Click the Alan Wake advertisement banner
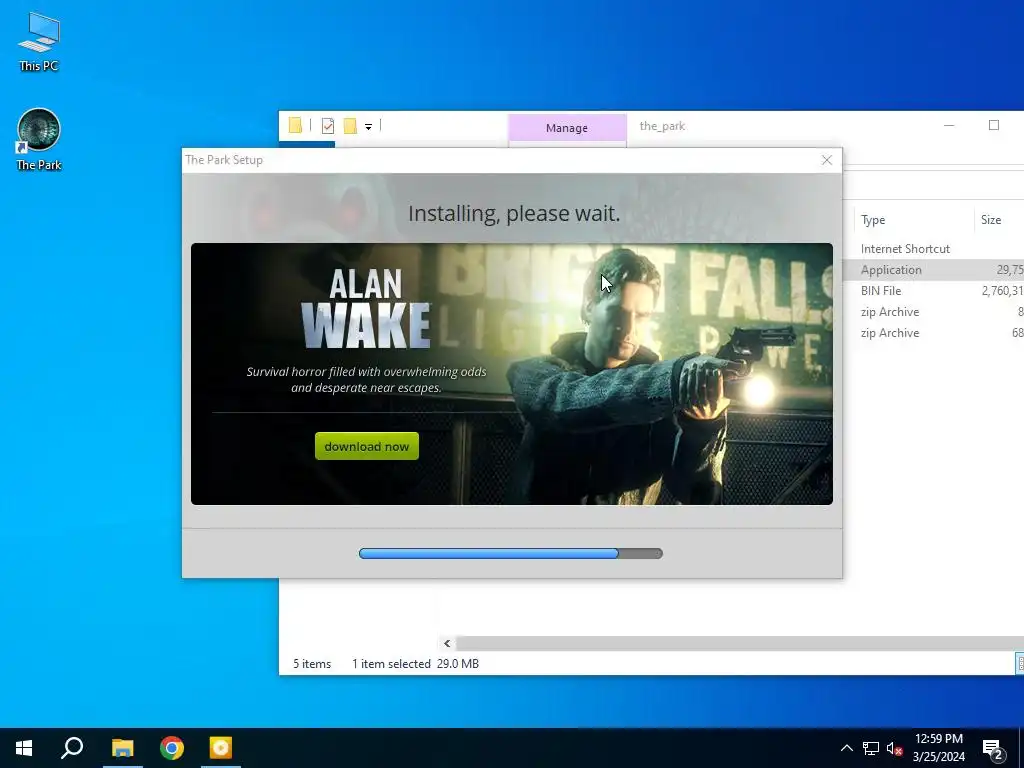Image resolution: width=1024 pixels, height=768 pixels. (x=511, y=374)
